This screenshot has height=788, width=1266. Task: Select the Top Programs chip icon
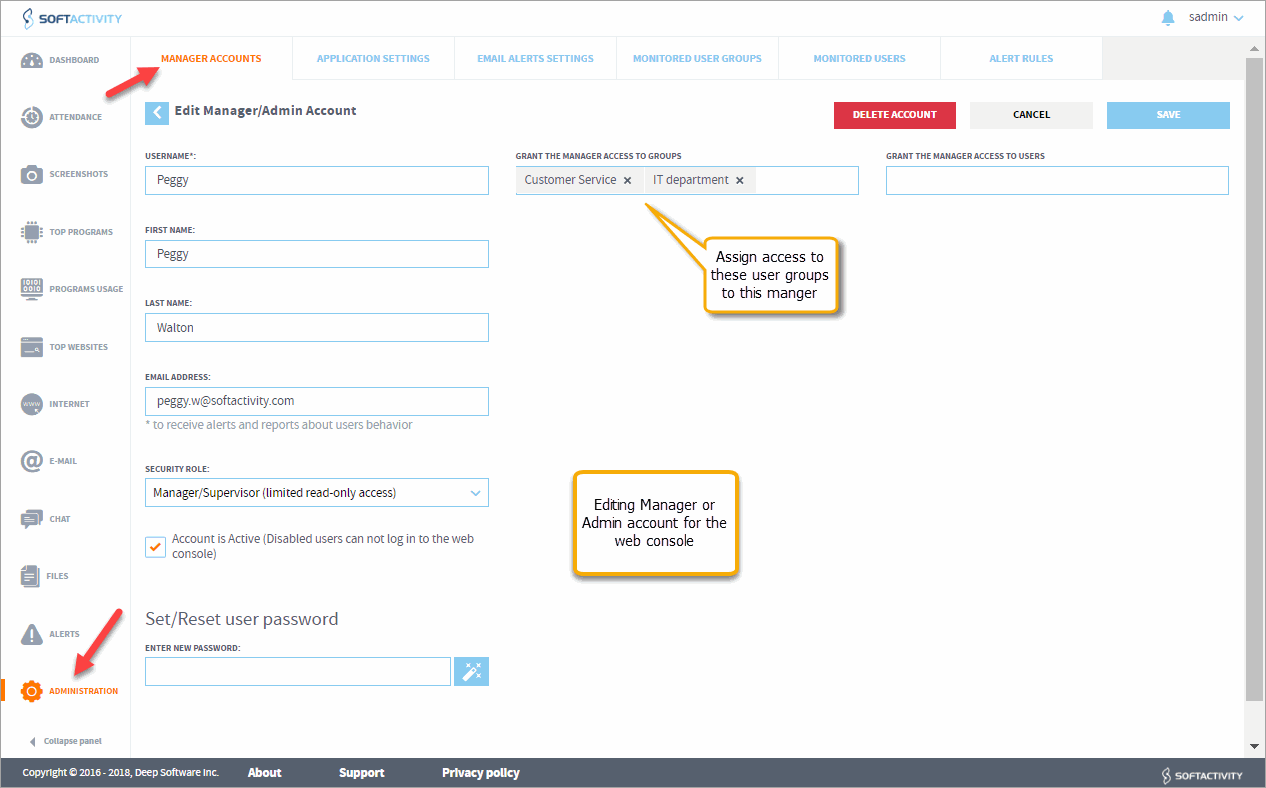click(x=32, y=232)
